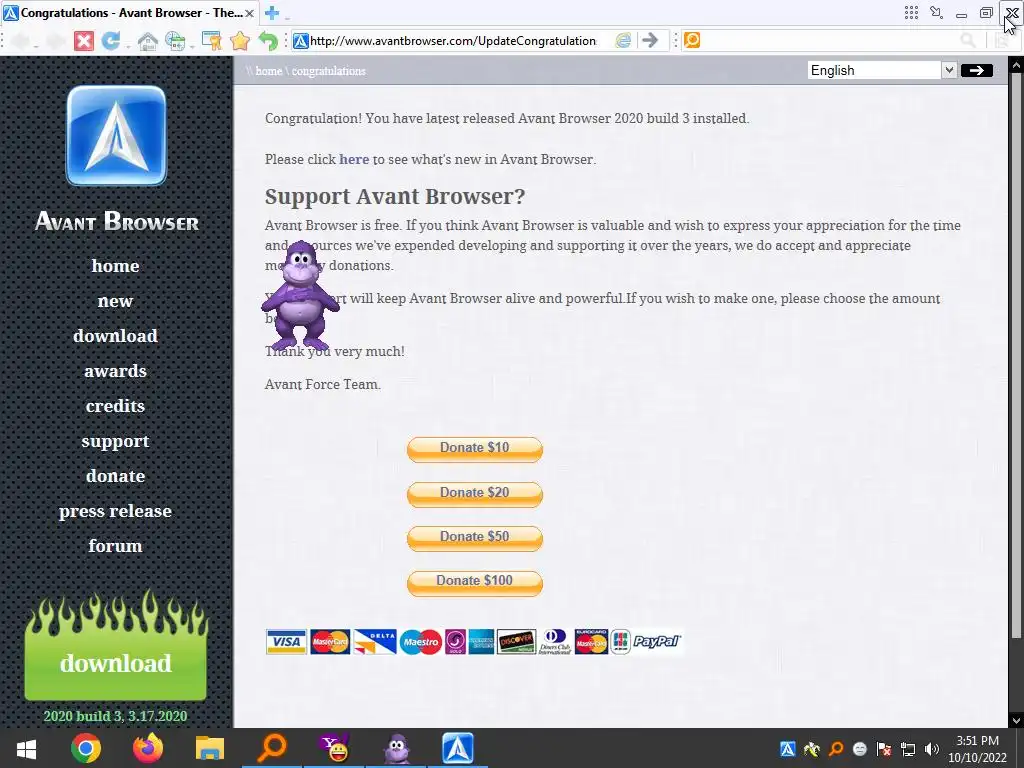This screenshot has width=1024, height=768.
Task: Open File Explorer from taskbar
Action: click(210, 748)
